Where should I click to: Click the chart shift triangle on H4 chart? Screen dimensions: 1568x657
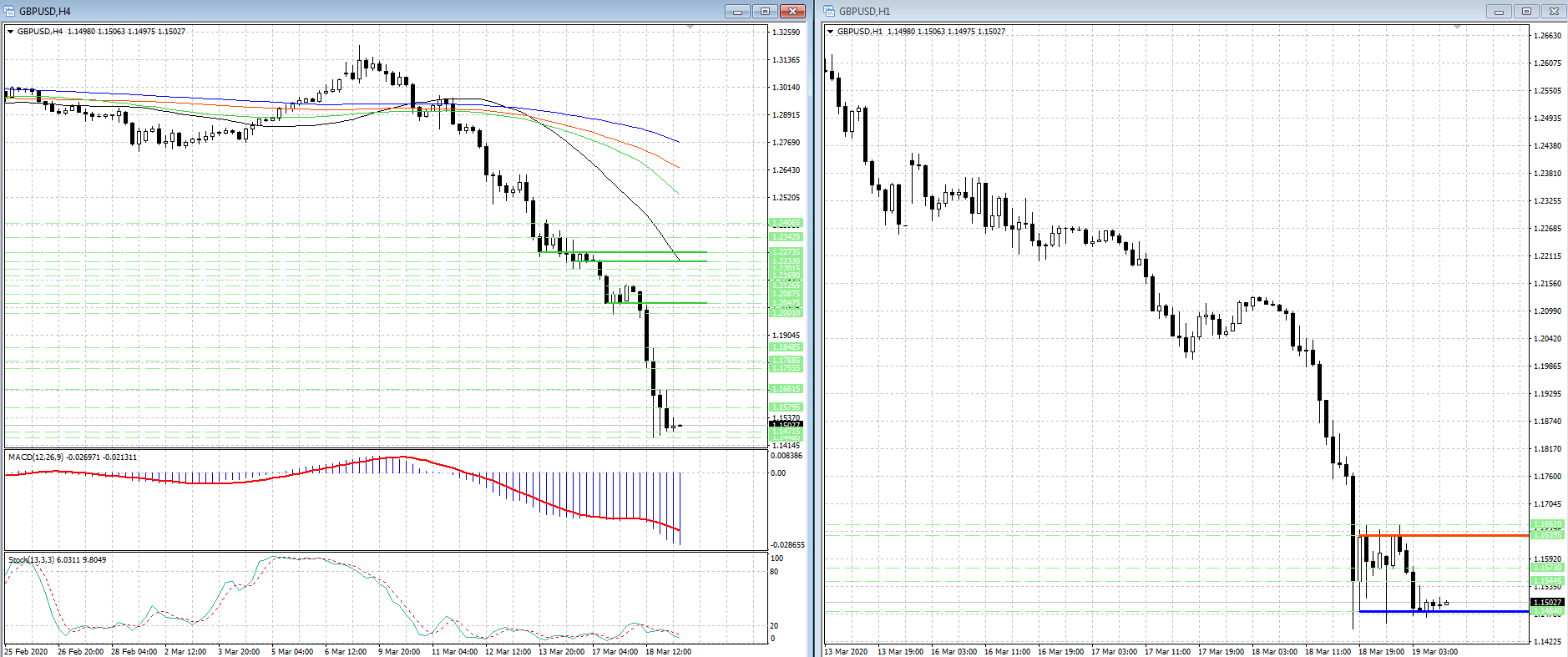(690, 28)
